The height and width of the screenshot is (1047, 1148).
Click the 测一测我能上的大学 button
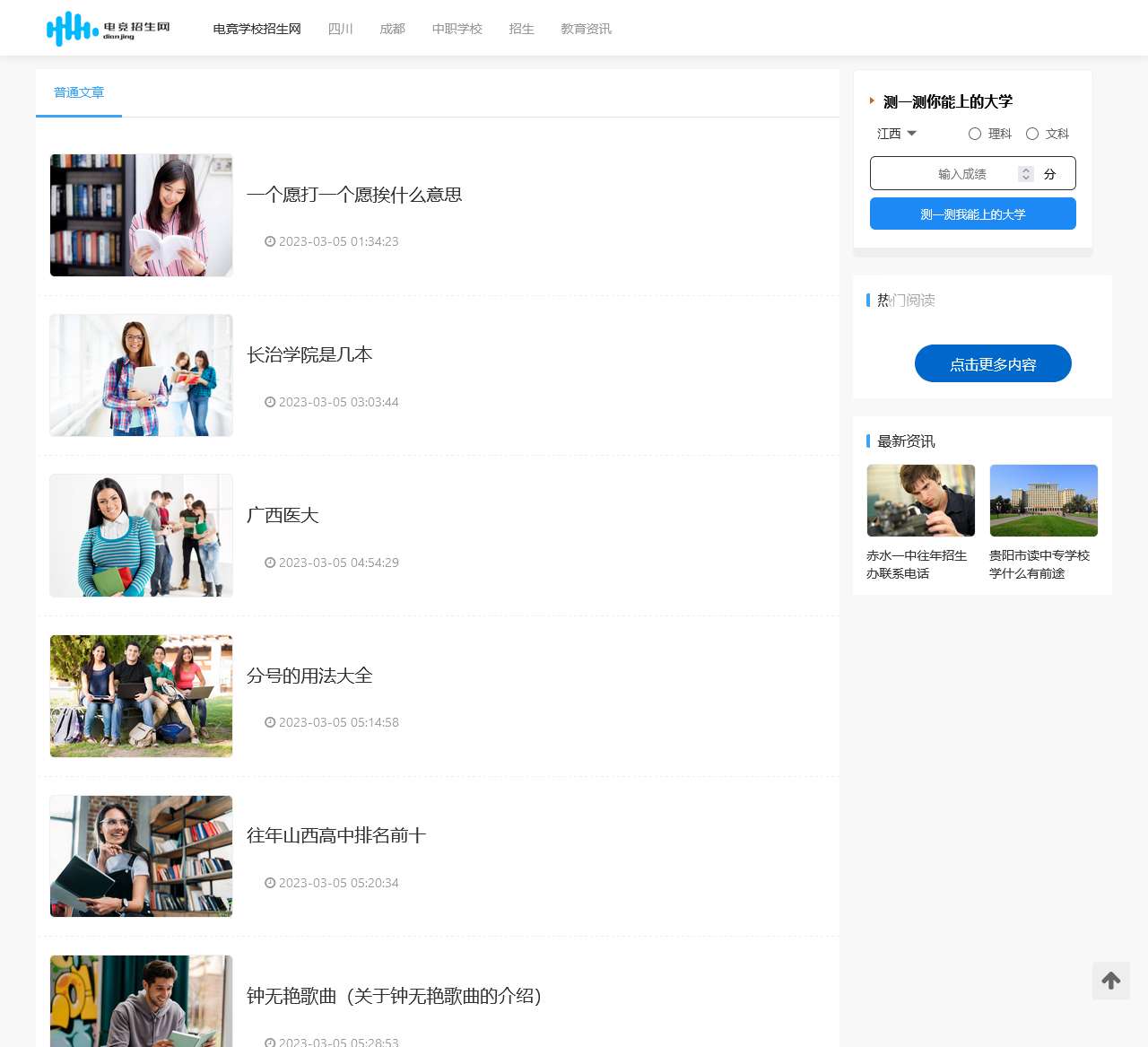(972, 214)
